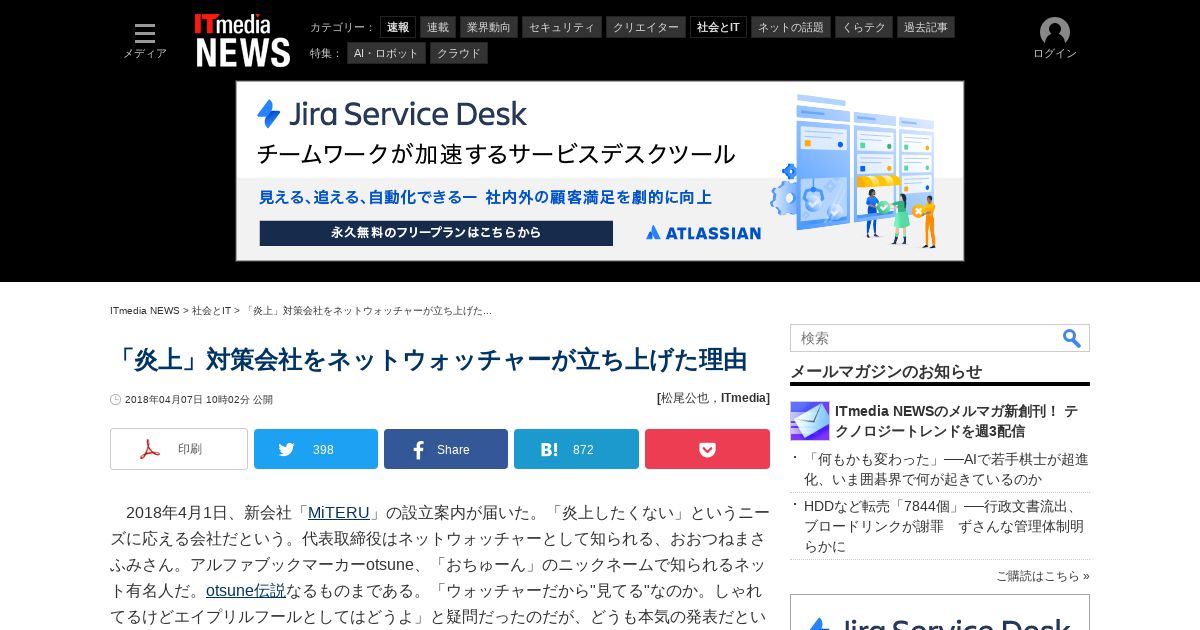
Task: Click the Hatena B! bookmark icon
Action: [x=549, y=450]
